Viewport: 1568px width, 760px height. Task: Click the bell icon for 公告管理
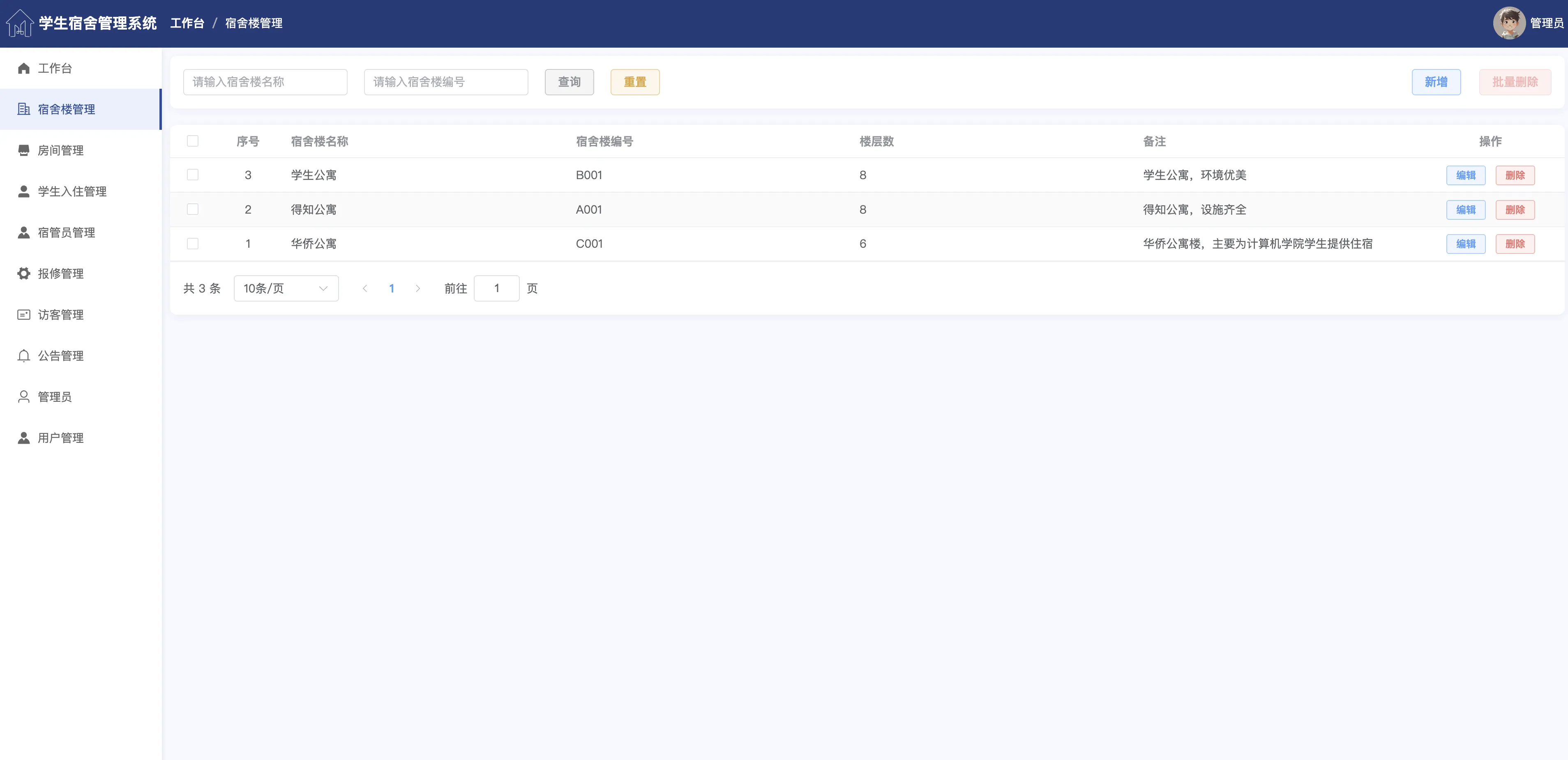coord(24,355)
